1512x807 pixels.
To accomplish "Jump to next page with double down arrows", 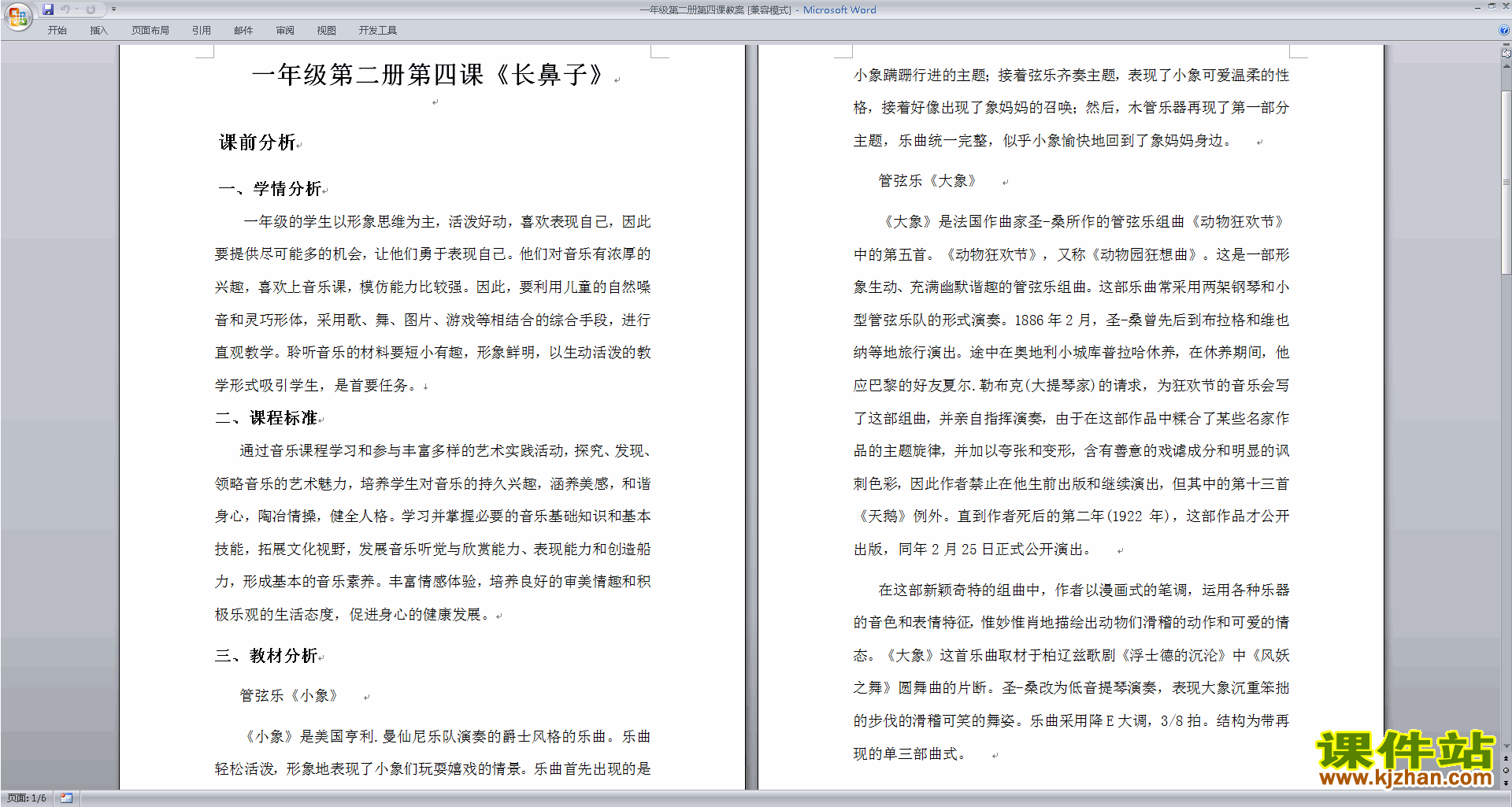I will pyautogui.click(x=1506, y=783).
